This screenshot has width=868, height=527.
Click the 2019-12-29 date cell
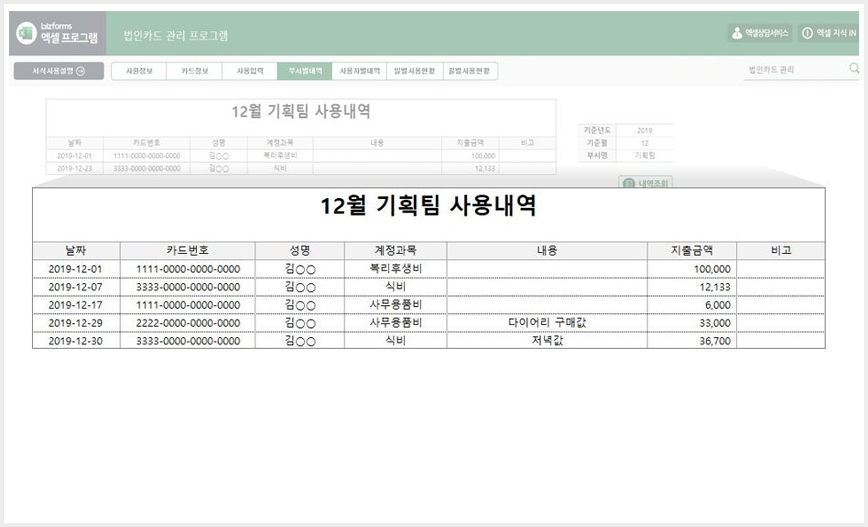tap(76, 323)
